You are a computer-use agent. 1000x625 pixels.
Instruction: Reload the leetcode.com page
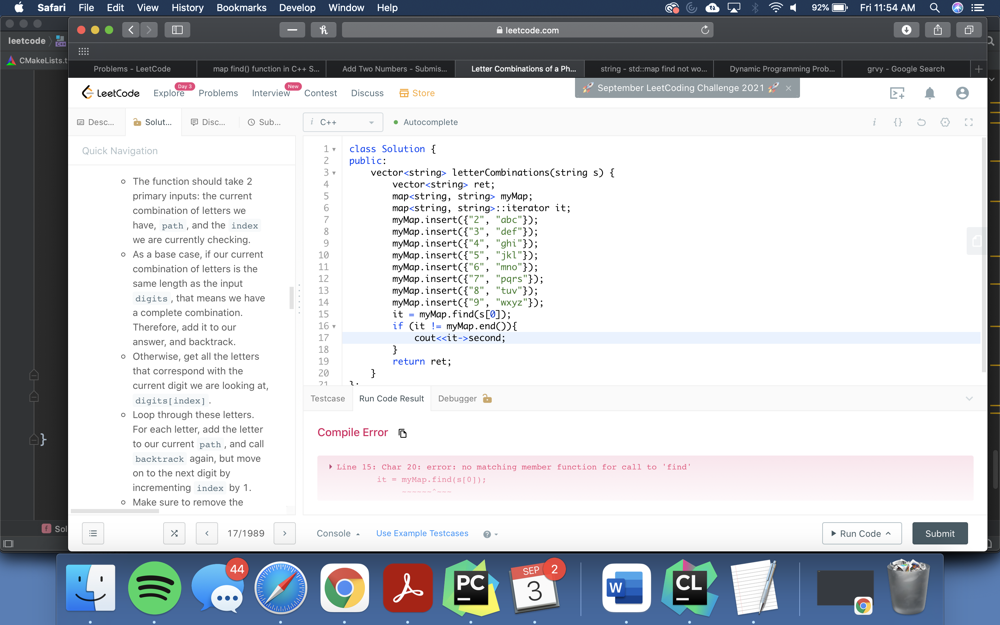pyautogui.click(x=705, y=30)
